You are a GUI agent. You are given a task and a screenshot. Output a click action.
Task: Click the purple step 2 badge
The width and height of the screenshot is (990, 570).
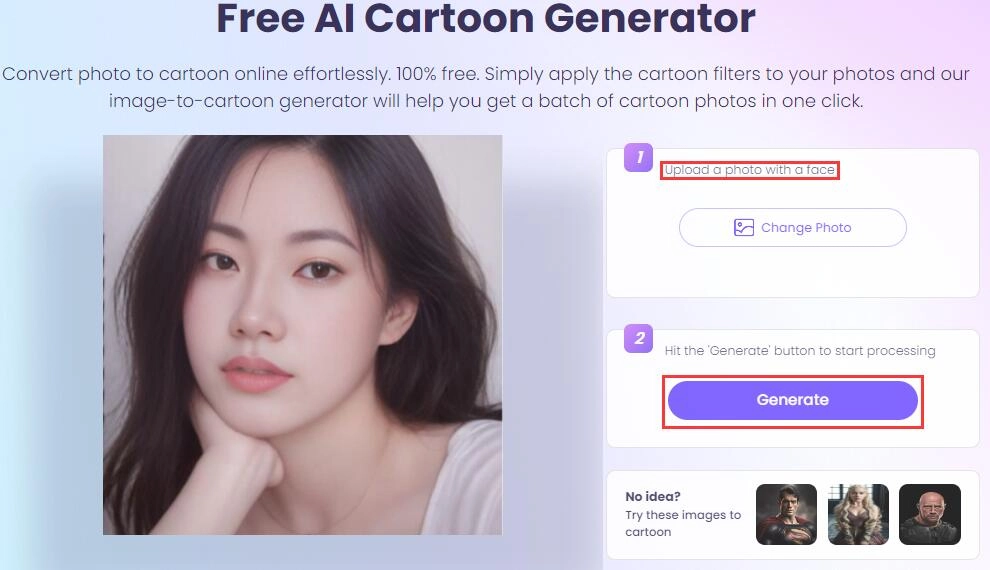(639, 338)
